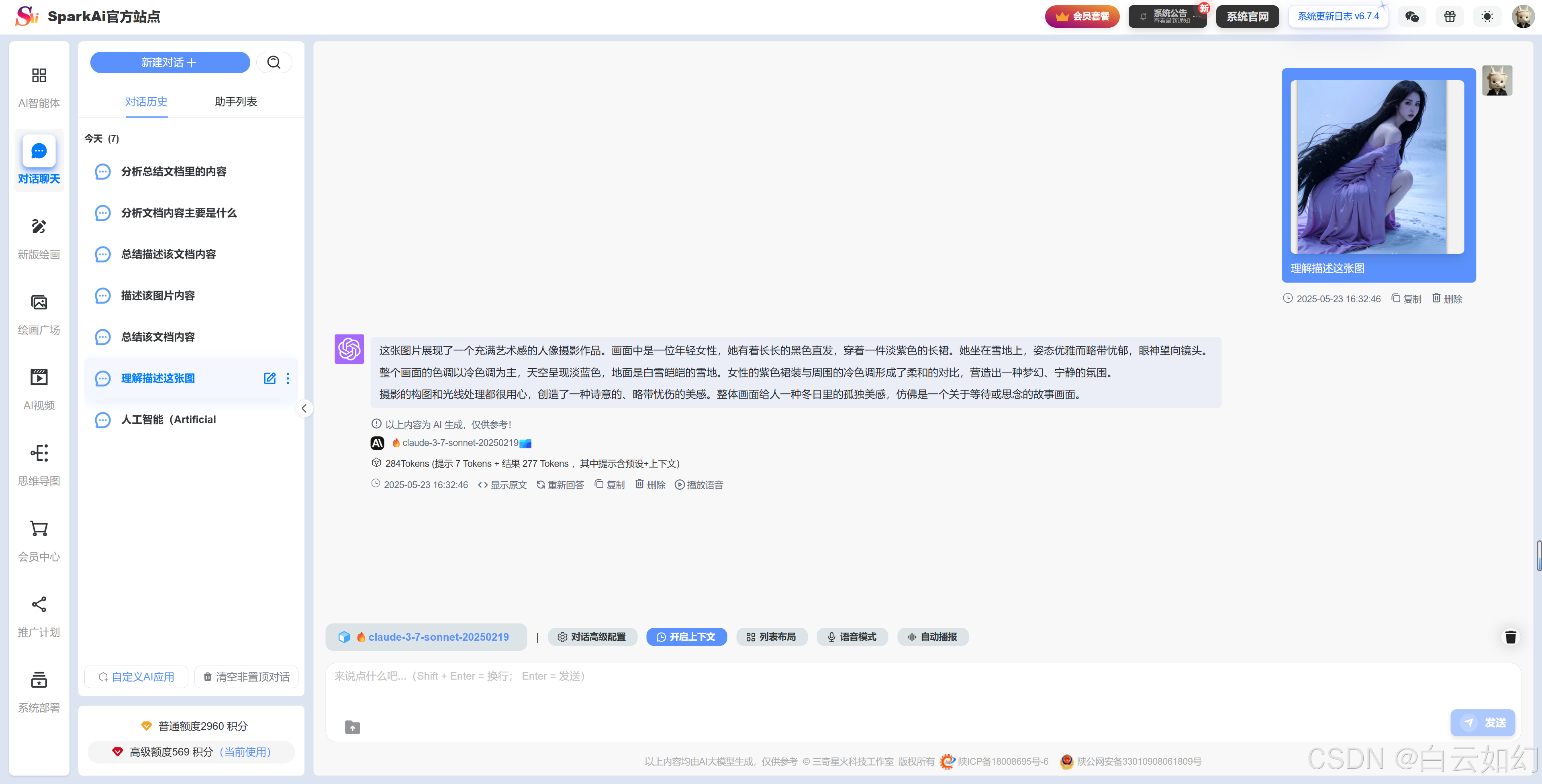This screenshot has width=1542, height=784.
Task: Open claude-3-7-sonnet model selector
Action: click(426, 637)
